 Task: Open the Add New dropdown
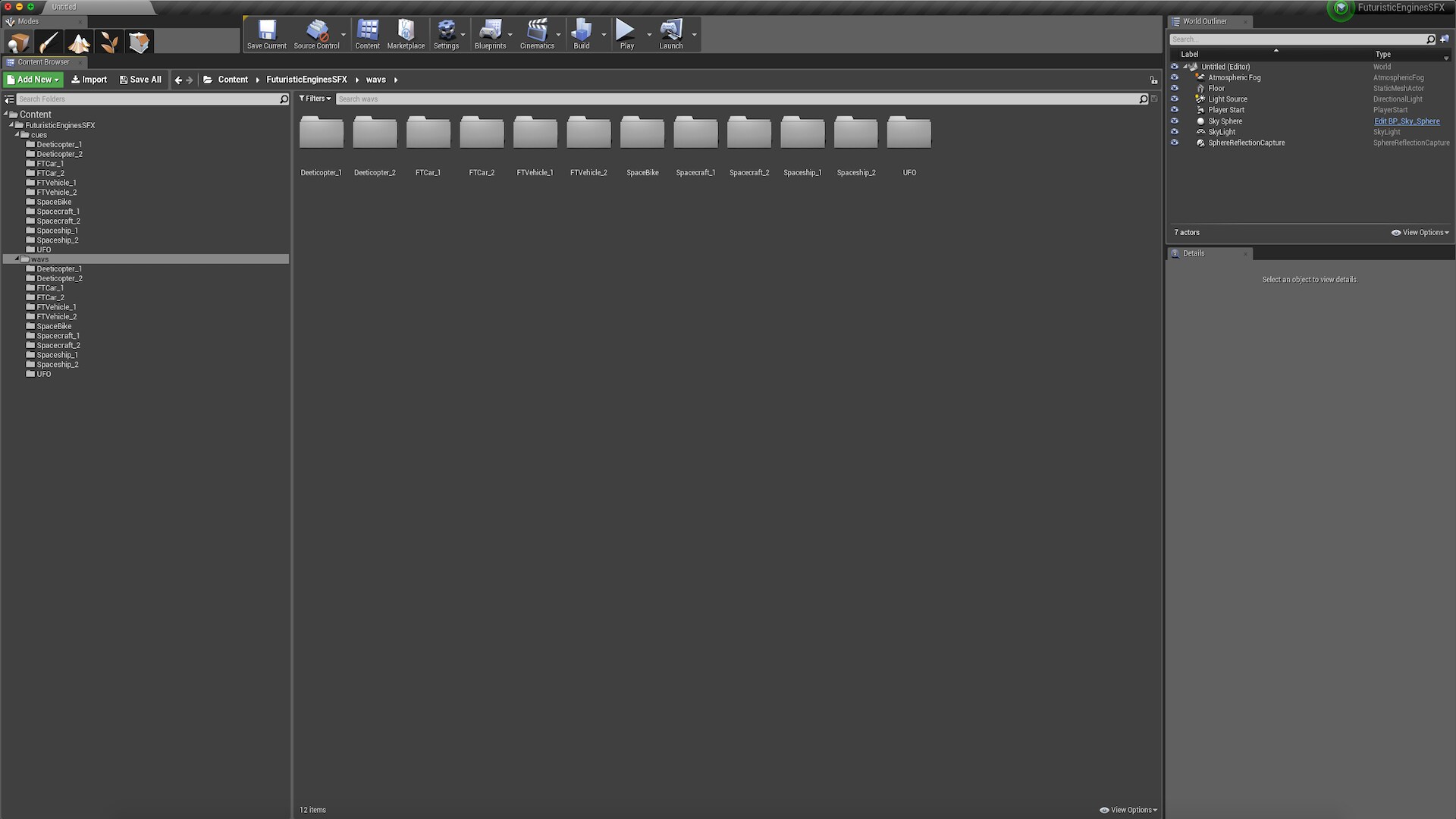point(33,80)
